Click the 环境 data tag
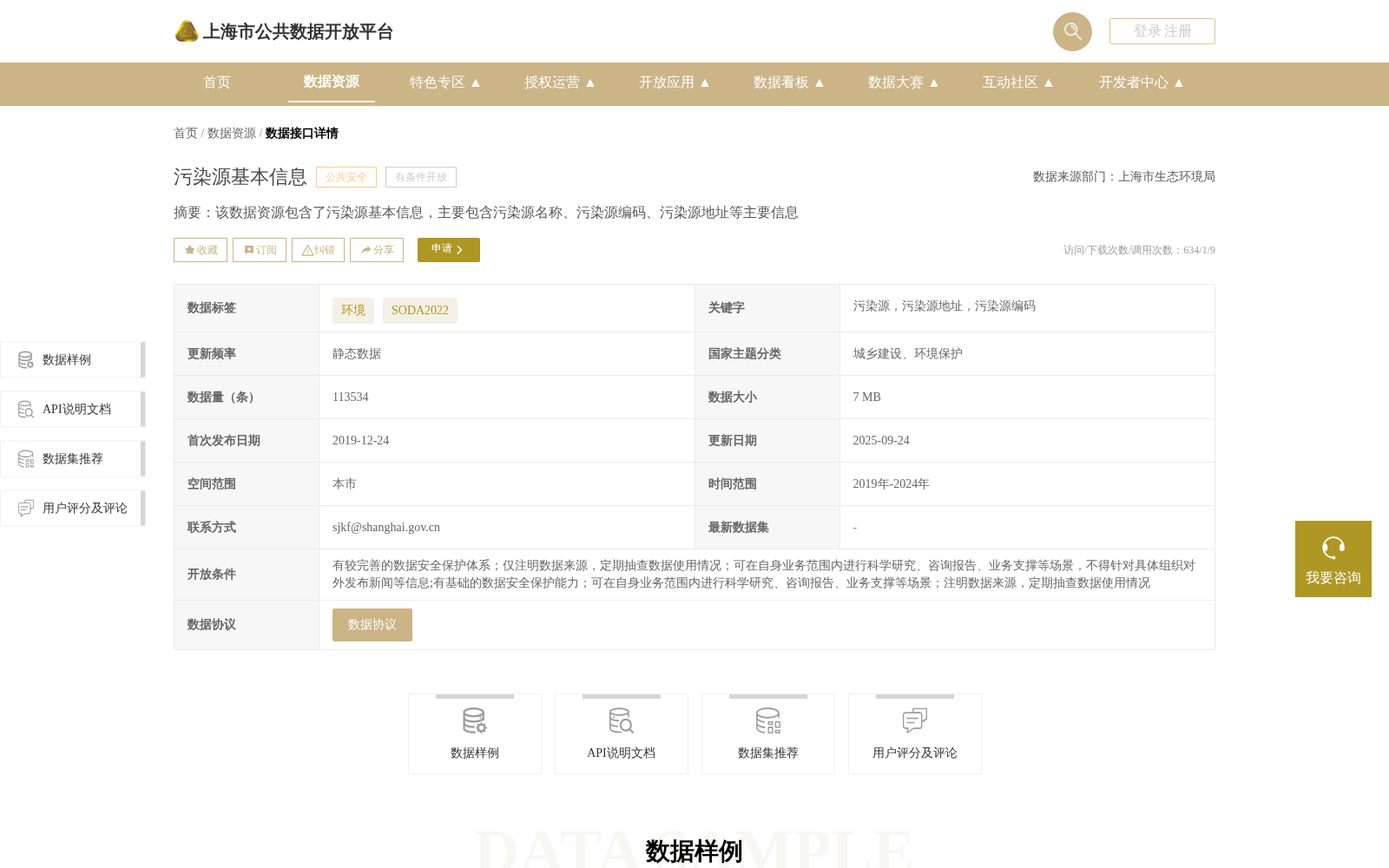 click(353, 311)
